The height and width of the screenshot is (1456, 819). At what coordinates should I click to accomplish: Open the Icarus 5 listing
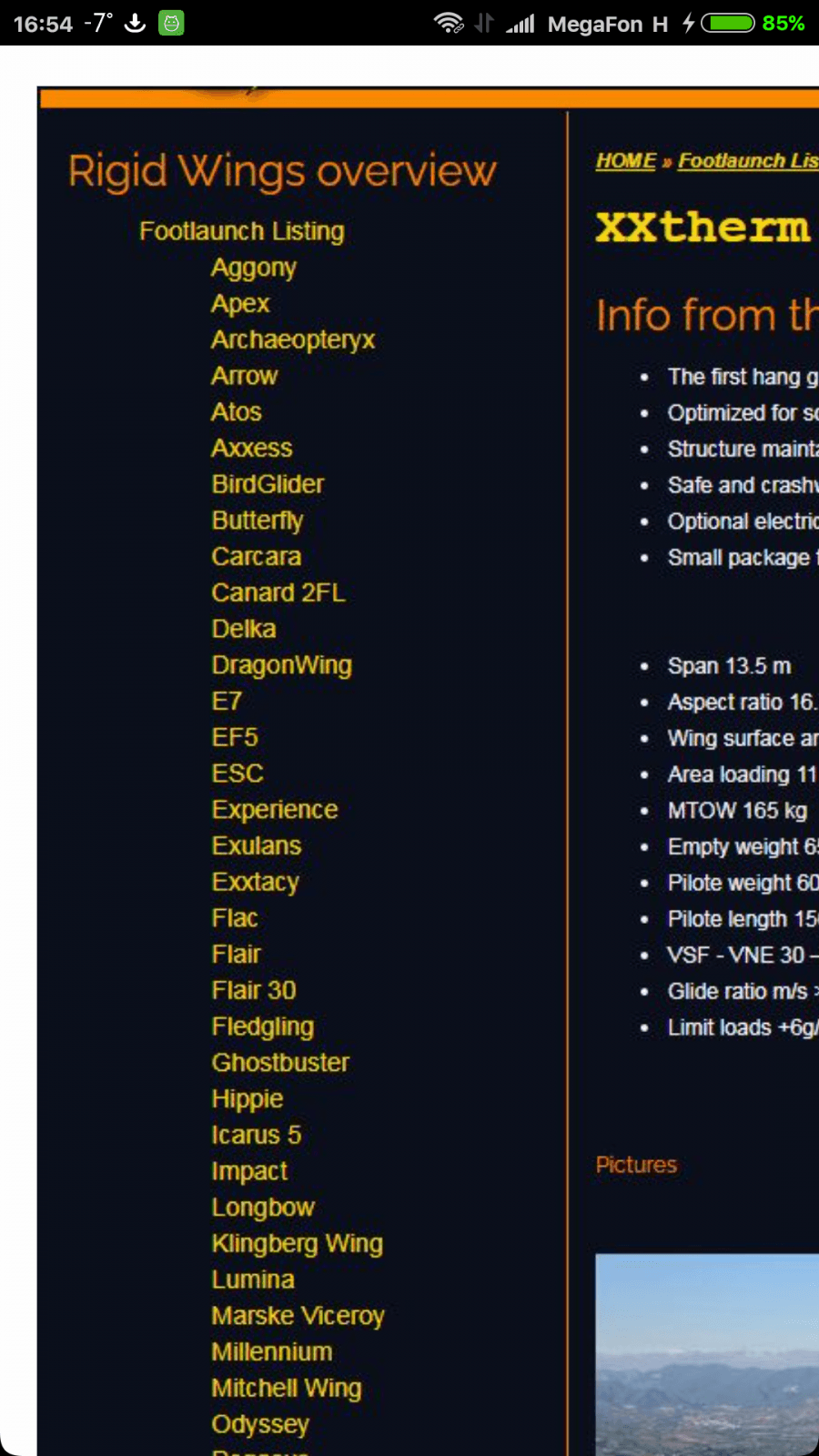point(256,1135)
